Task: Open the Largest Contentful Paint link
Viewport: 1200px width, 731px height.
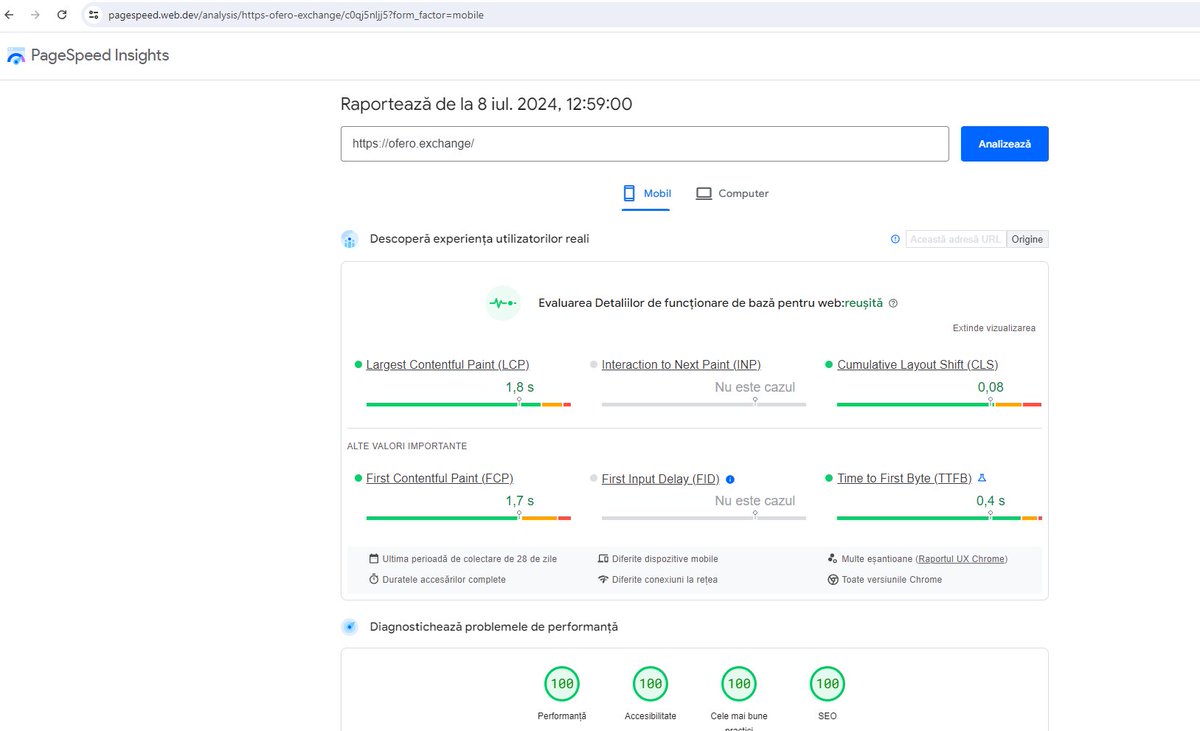Action: click(447, 364)
